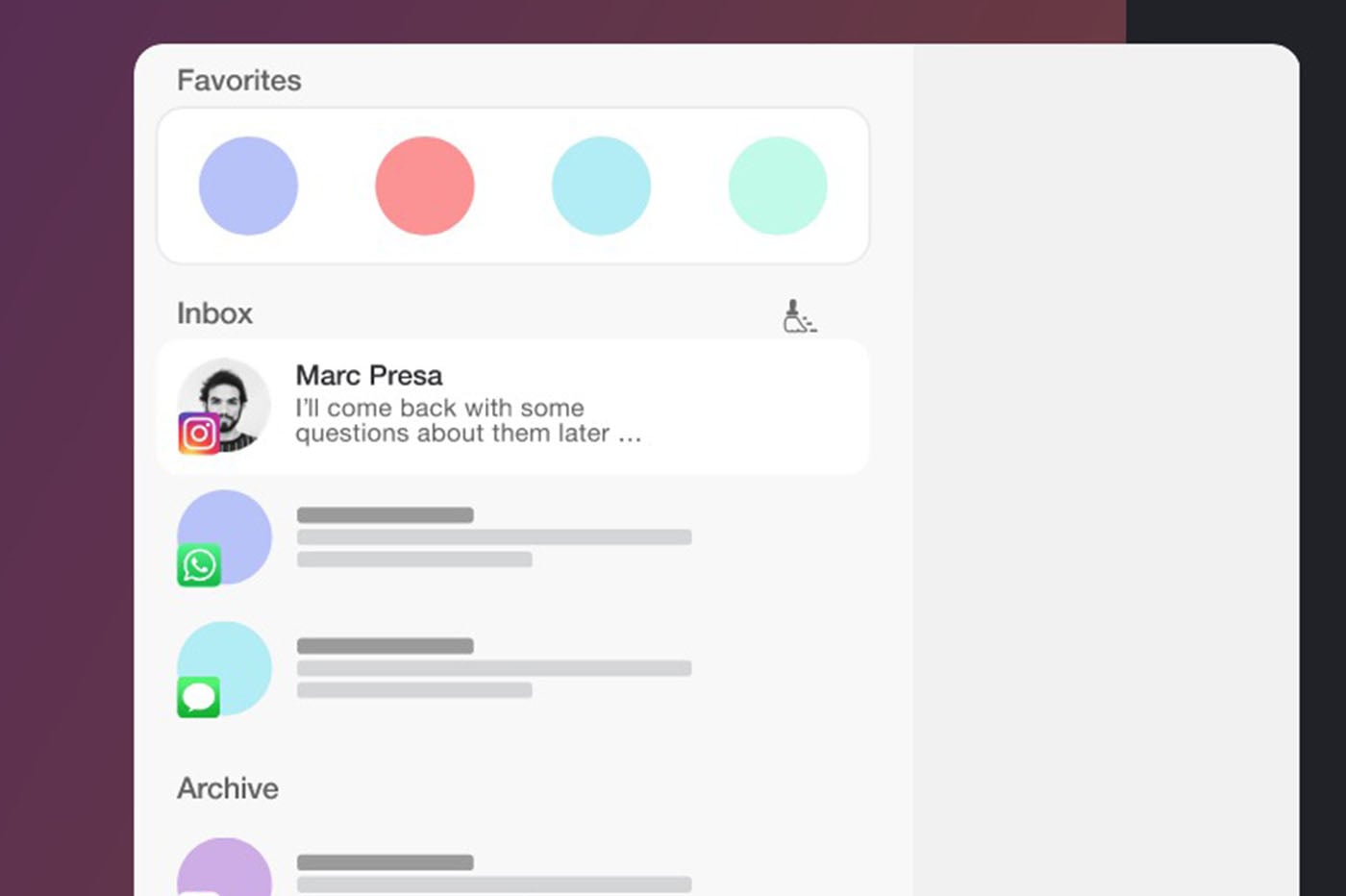This screenshot has height=896, width=1346.
Task: Open the lavender favorite contact in Favorites
Action: click(x=248, y=186)
